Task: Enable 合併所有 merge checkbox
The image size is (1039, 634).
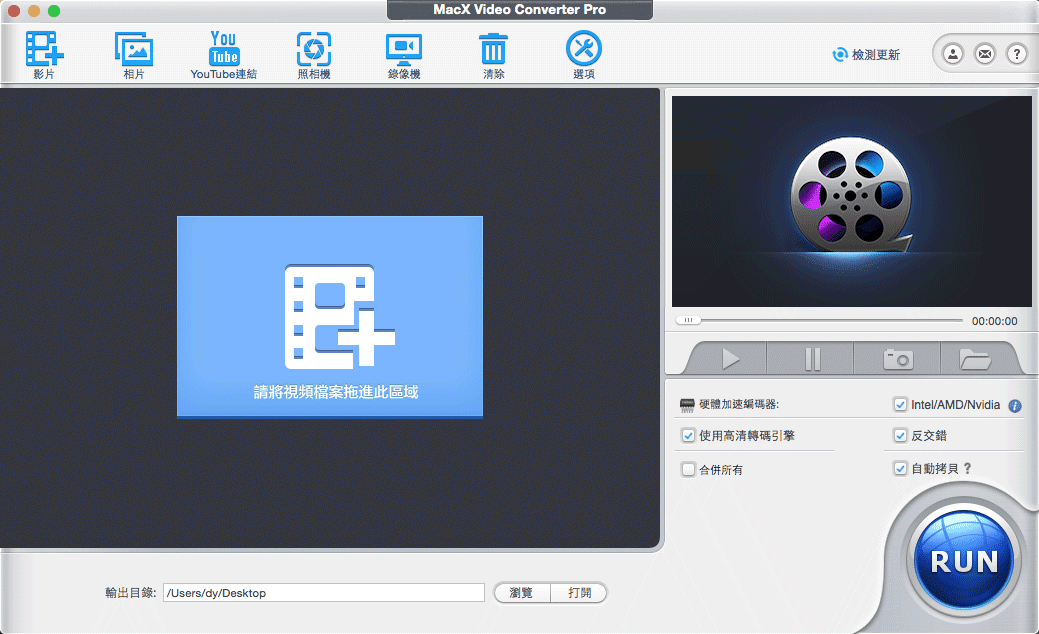Action: pos(688,469)
